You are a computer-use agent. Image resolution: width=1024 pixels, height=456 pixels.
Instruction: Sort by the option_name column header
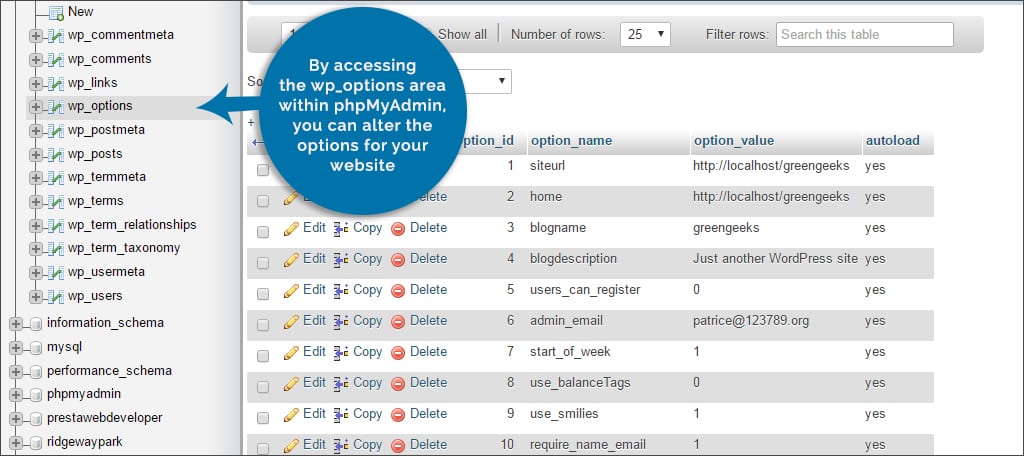(571, 141)
